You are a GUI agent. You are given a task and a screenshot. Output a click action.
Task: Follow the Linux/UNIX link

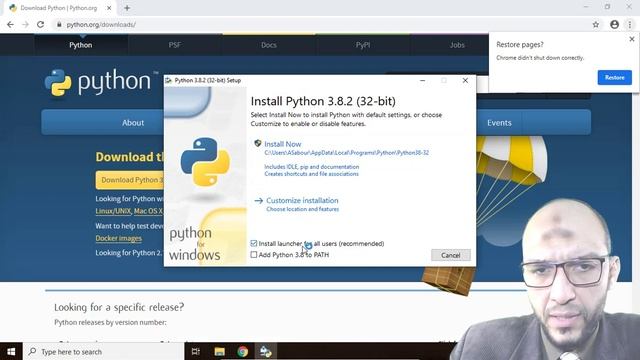coord(113,211)
